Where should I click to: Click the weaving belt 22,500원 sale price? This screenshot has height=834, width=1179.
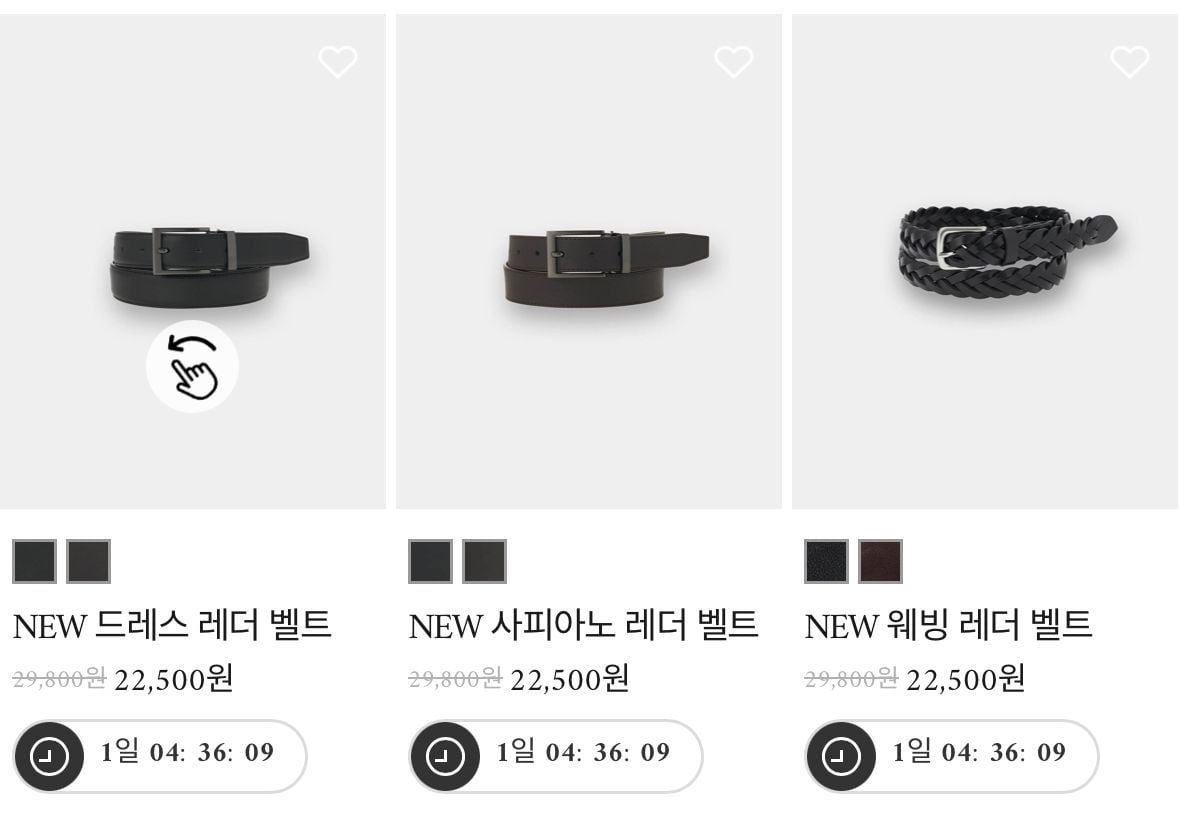coord(965,679)
